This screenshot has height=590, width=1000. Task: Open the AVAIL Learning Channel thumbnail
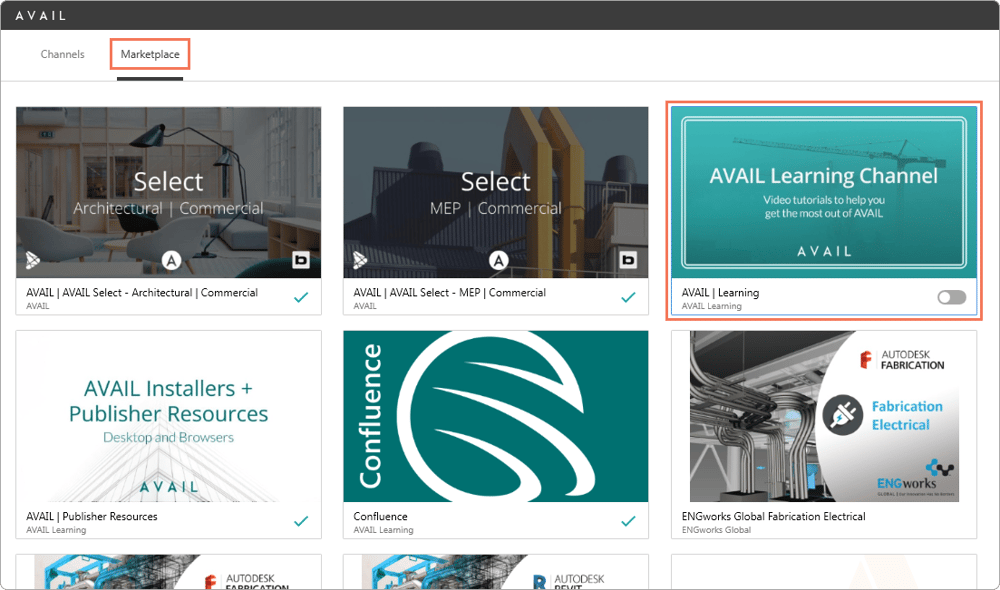pos(824,192)
